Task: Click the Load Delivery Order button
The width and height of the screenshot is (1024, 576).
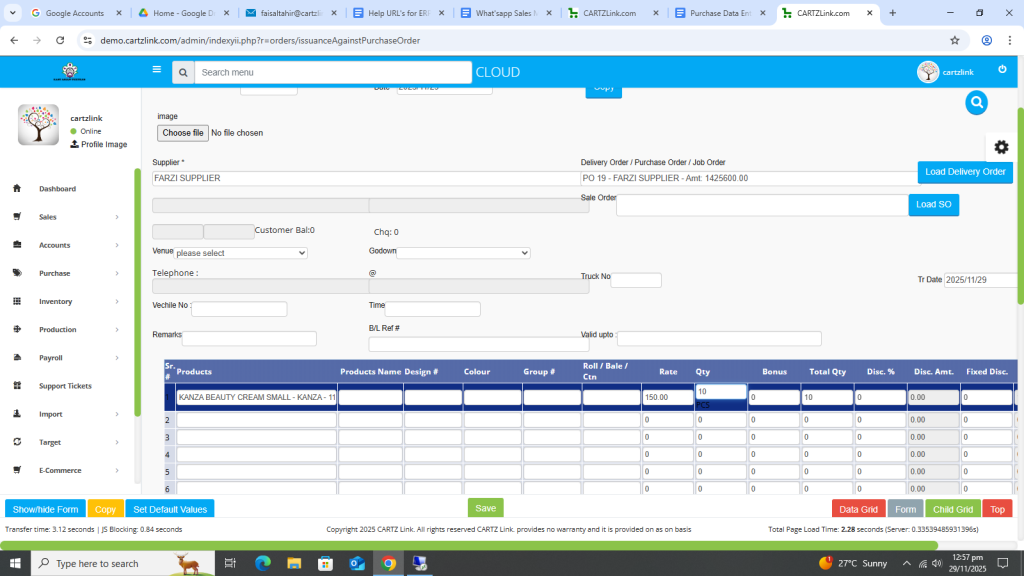Action: coord(964,172)
